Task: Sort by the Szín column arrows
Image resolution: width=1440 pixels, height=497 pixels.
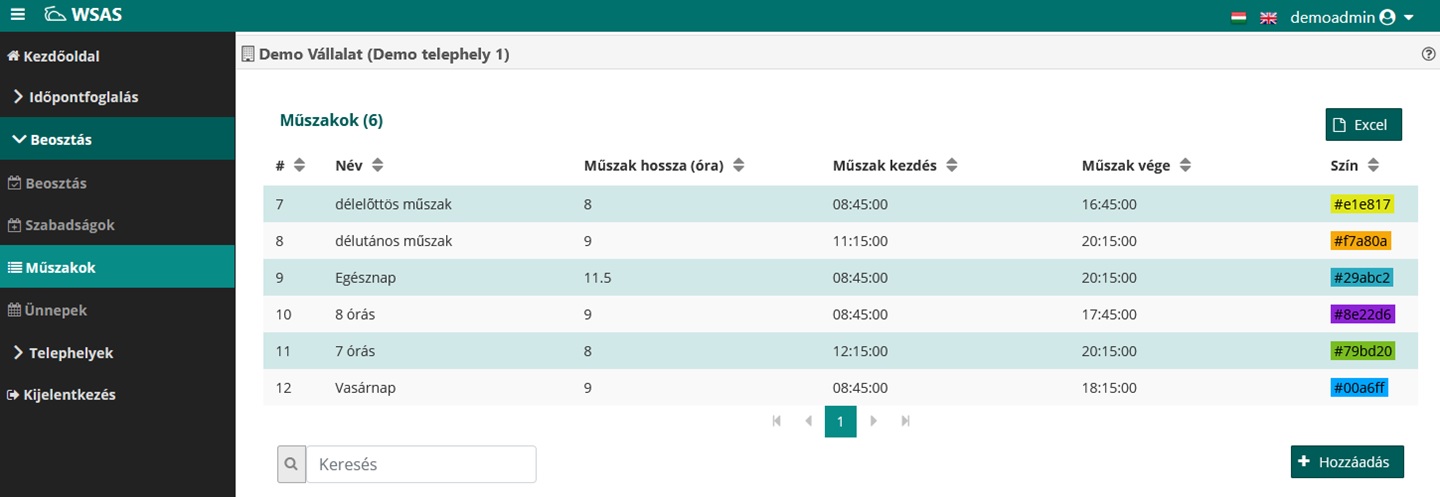Action: 1373,166
